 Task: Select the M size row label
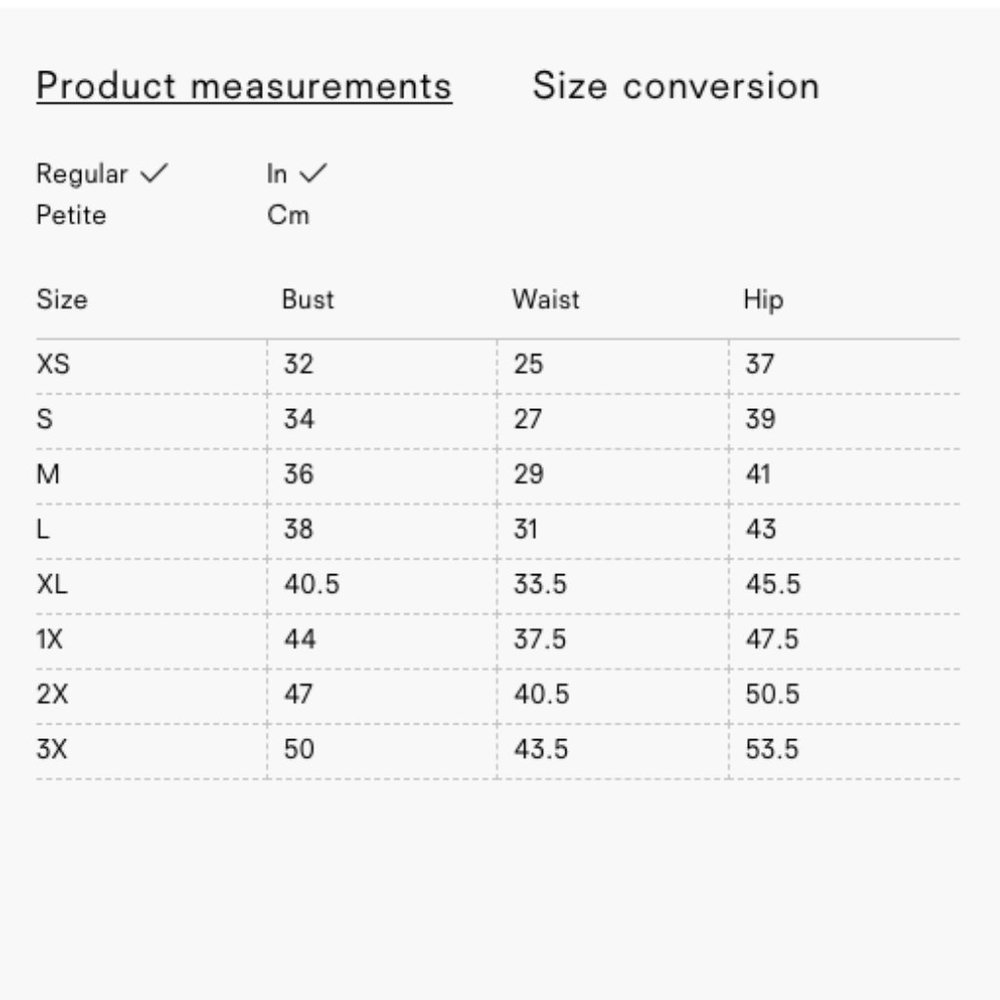48,474
